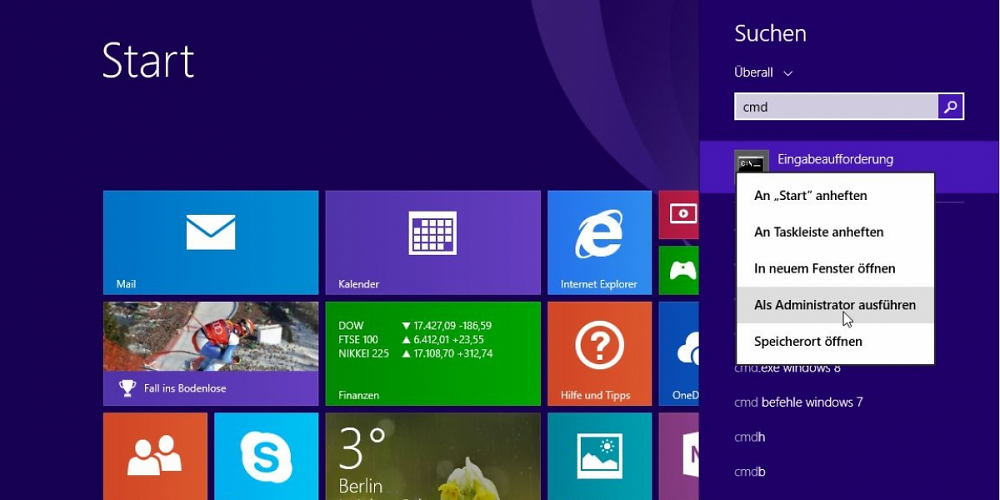The height and width of the screenshot is (500, 1000).
Task: Click the cmd search input field
Action: (836, 107)
